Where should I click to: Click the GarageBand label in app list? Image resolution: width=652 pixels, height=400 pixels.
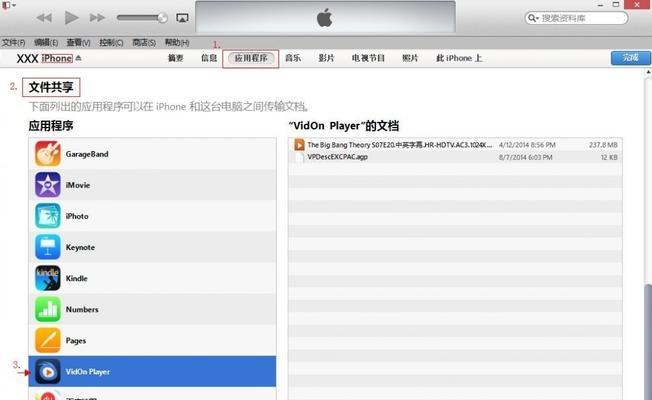87,154
